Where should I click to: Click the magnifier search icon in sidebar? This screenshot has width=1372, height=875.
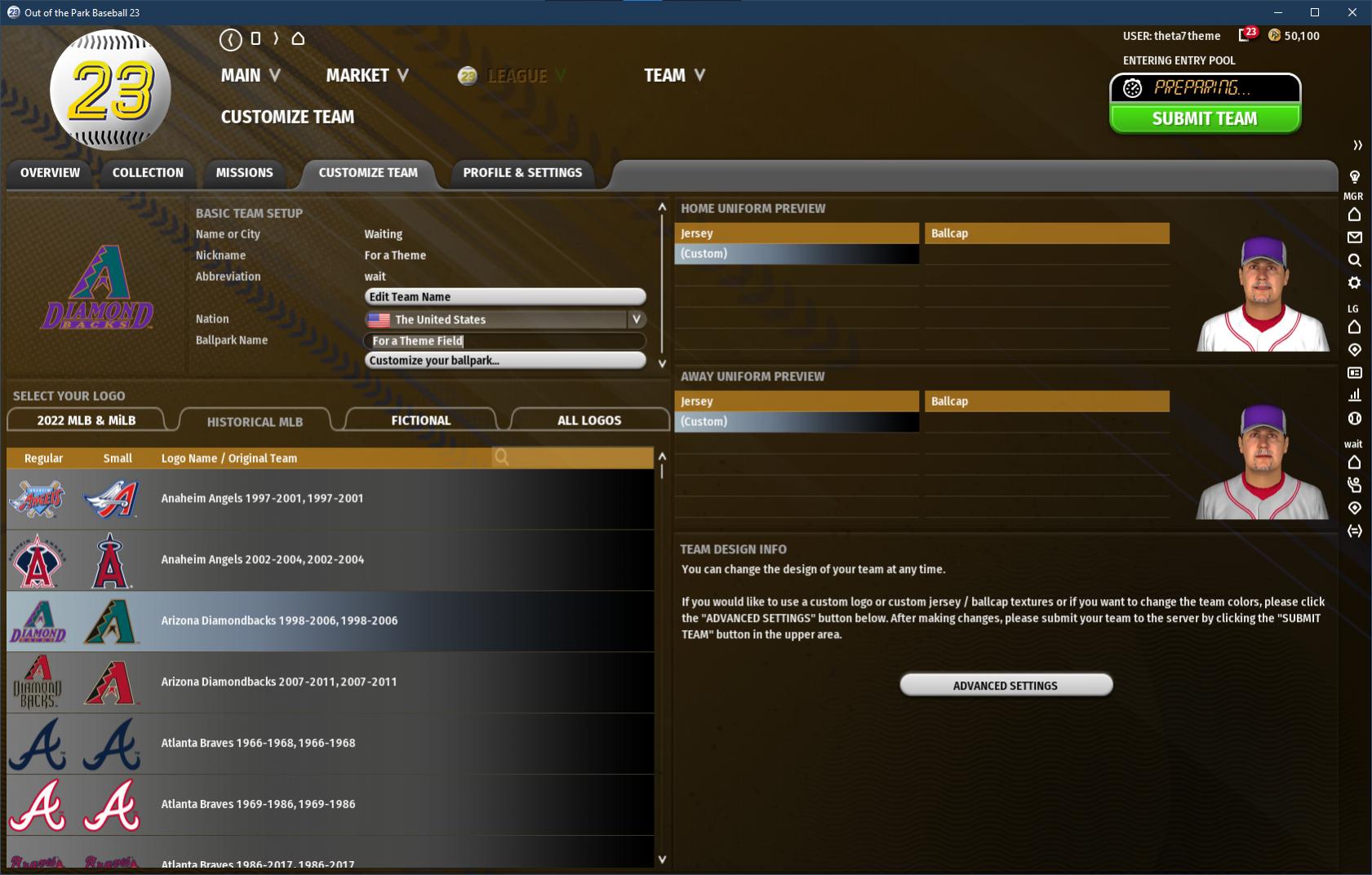click(1355, 260)
